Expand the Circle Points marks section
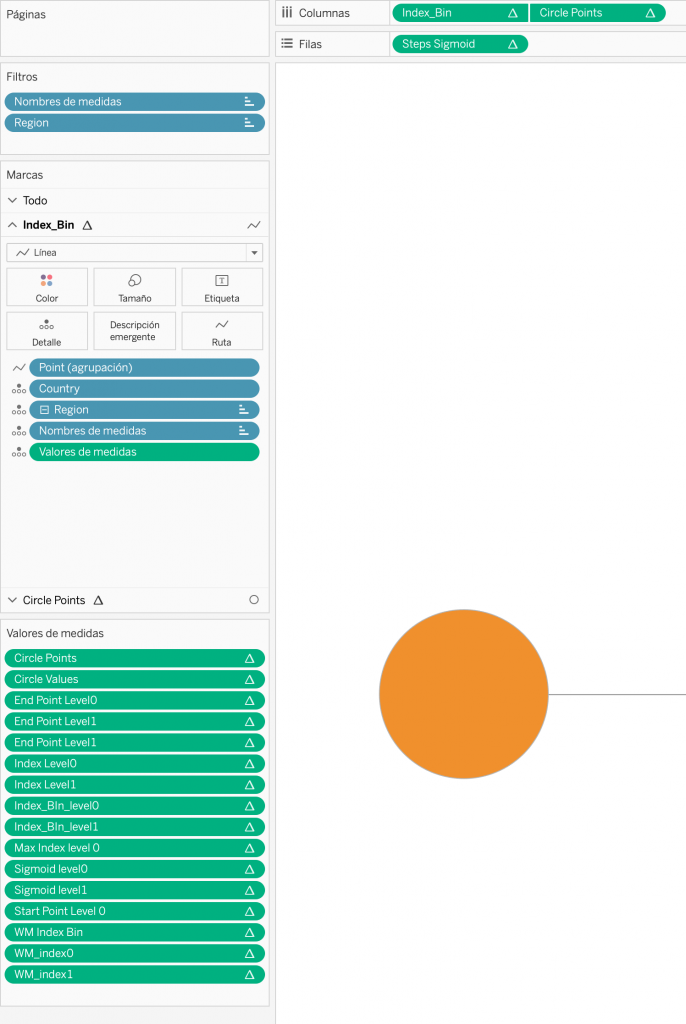Viewport: 686px width, 1024px height. 12,600
